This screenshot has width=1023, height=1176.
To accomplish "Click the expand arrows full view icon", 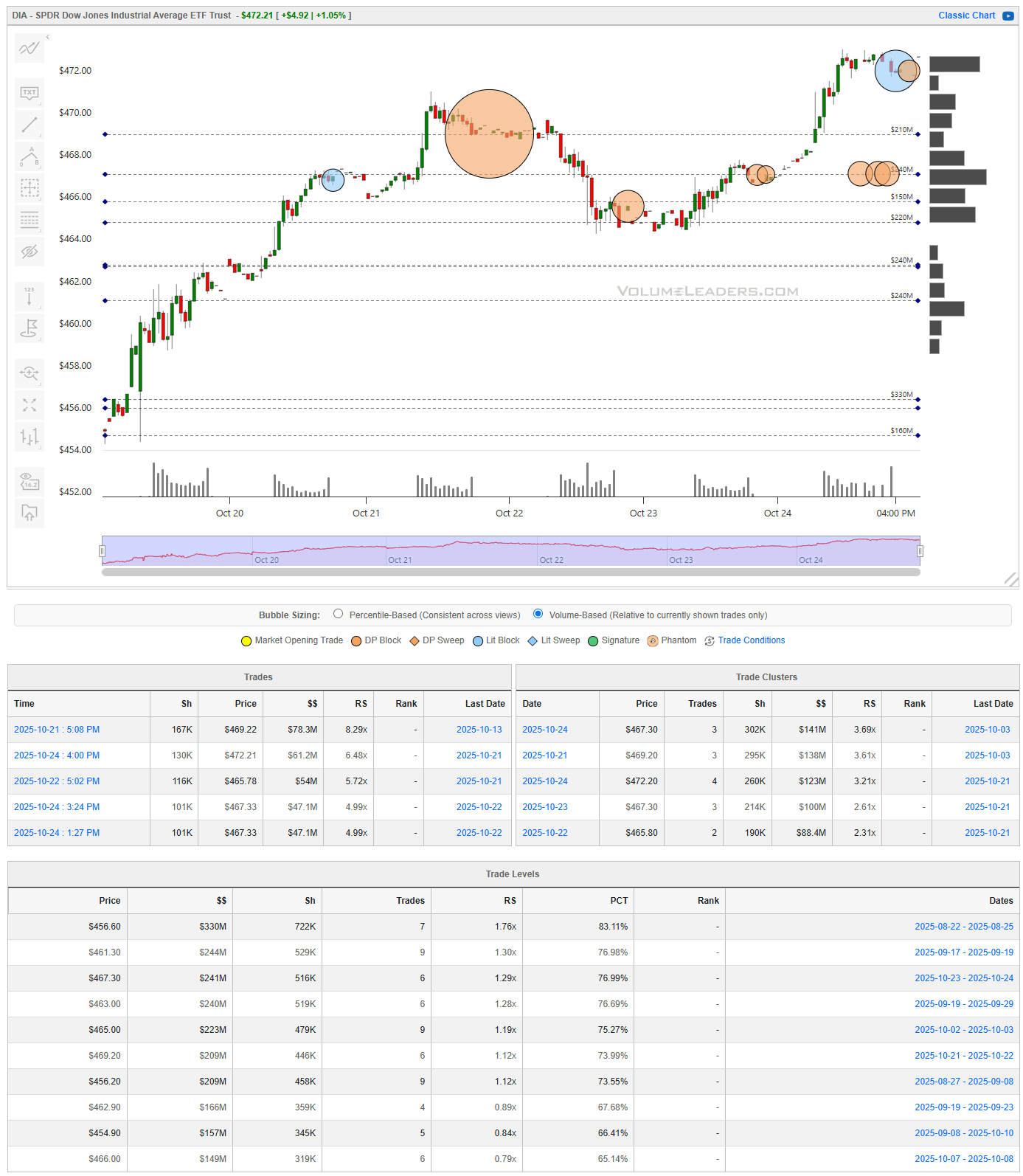I will click(x=30, y=405).
